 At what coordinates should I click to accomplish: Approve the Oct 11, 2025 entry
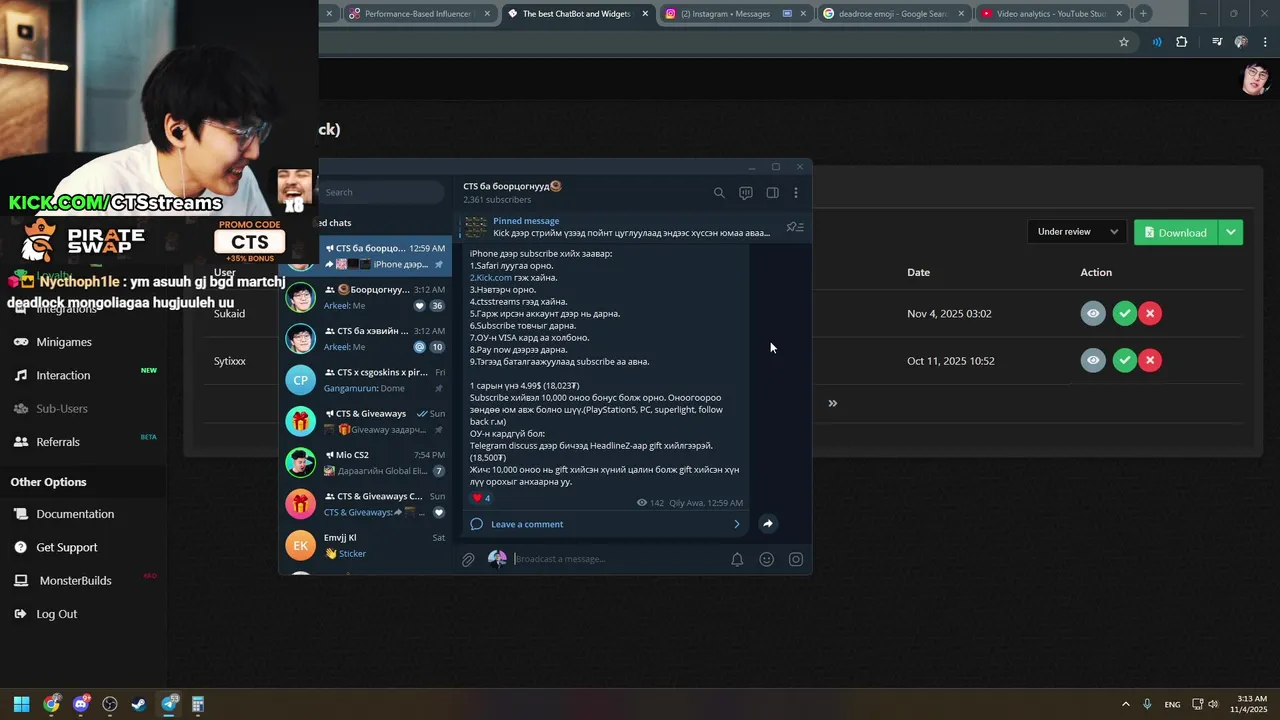pos(1125,360)
